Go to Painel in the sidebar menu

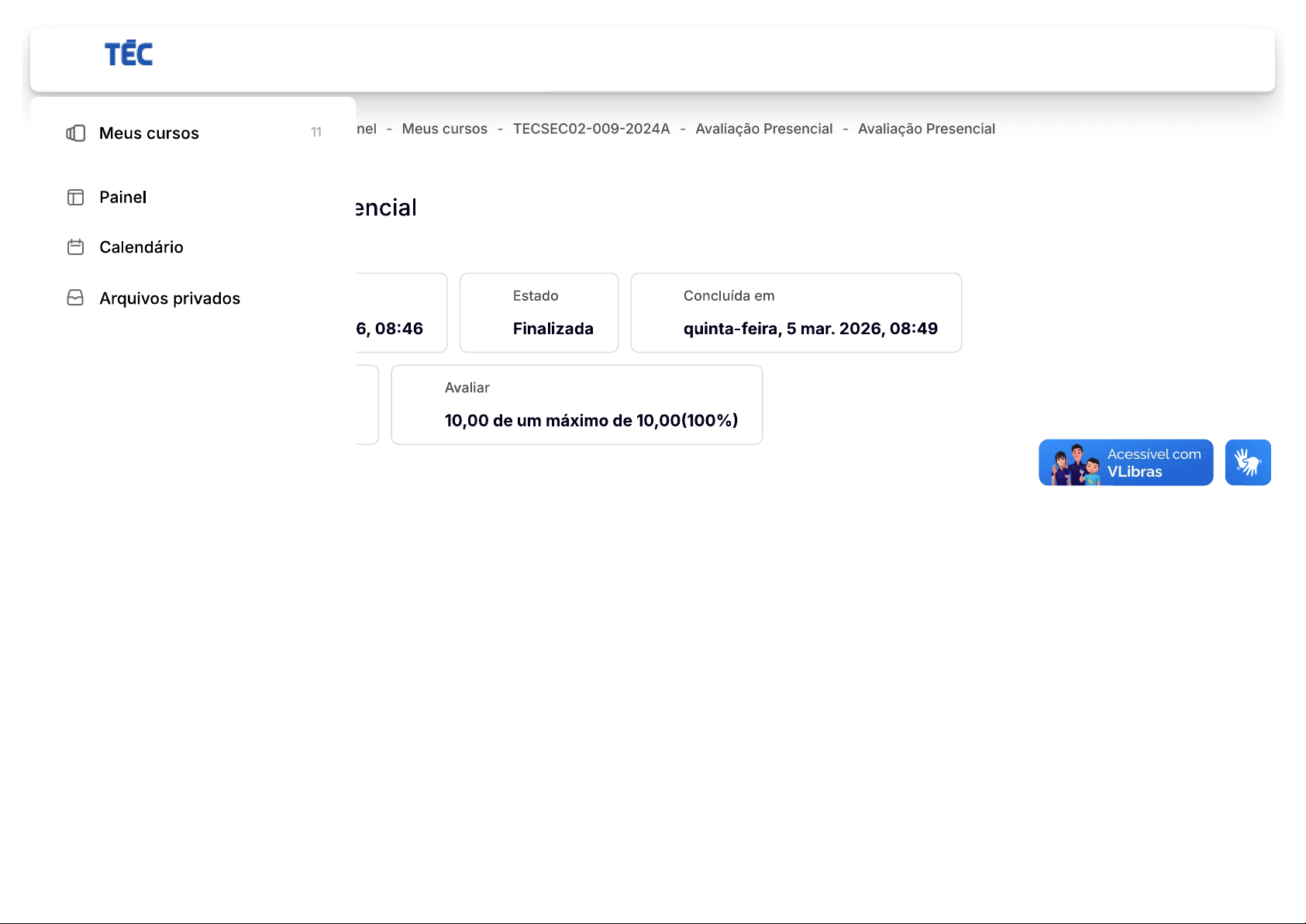point(122,198)
